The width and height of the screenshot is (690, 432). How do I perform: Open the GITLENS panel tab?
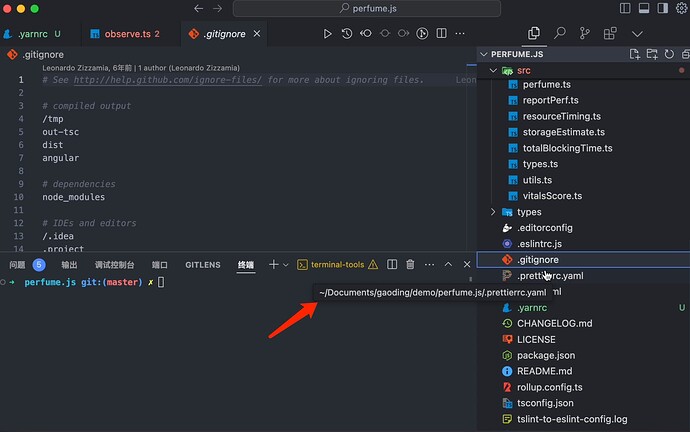coord(202,264)
